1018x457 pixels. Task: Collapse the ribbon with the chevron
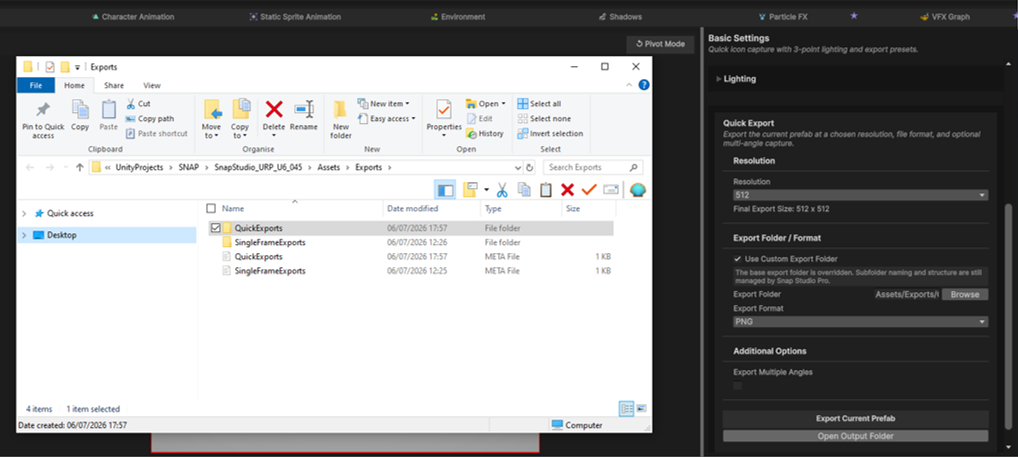629,85
